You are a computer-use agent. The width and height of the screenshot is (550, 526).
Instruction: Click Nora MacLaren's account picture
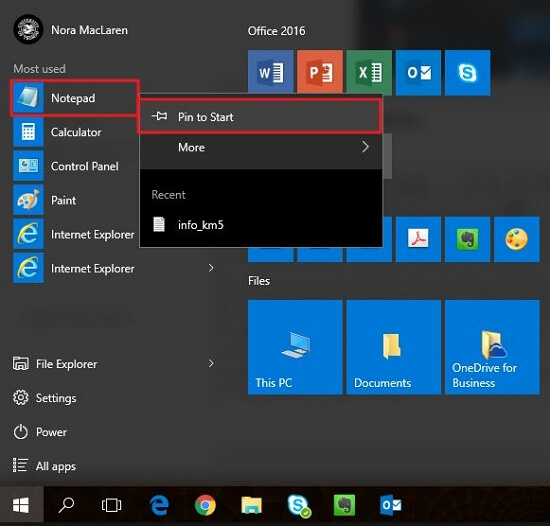28,29
